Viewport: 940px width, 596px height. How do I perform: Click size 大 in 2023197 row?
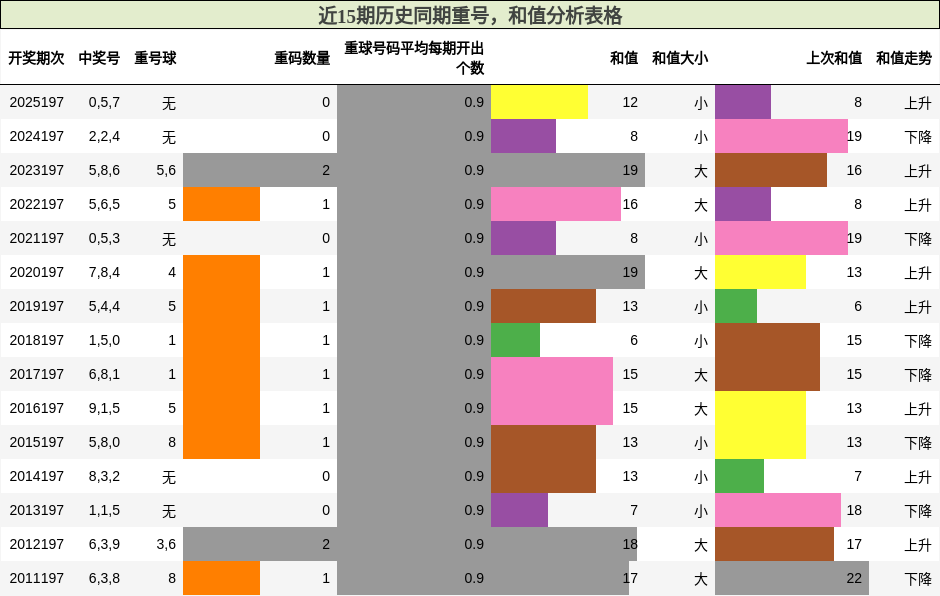tap(701, 171)
